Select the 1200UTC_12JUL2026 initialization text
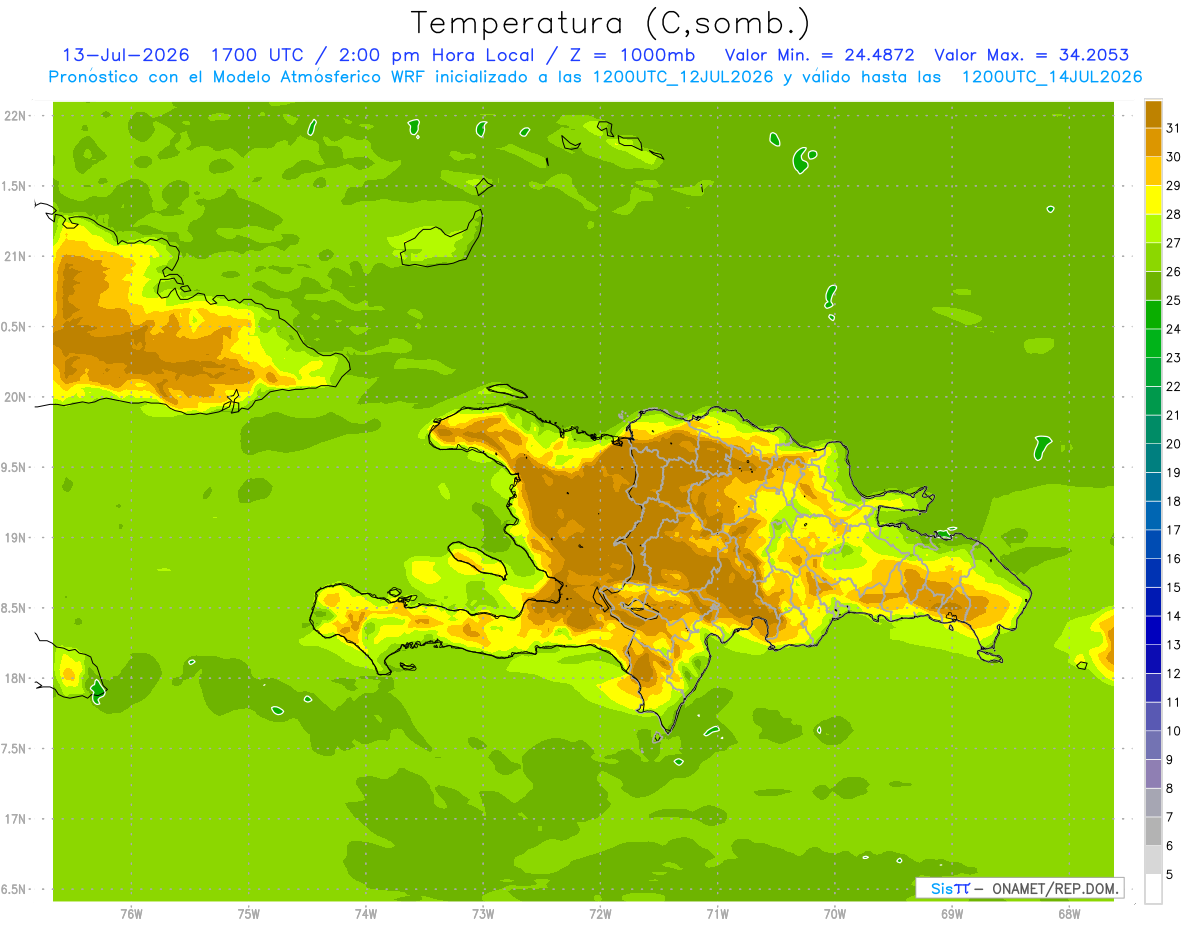This screenshot has height=927, width=1200. (x=683, y=77)
